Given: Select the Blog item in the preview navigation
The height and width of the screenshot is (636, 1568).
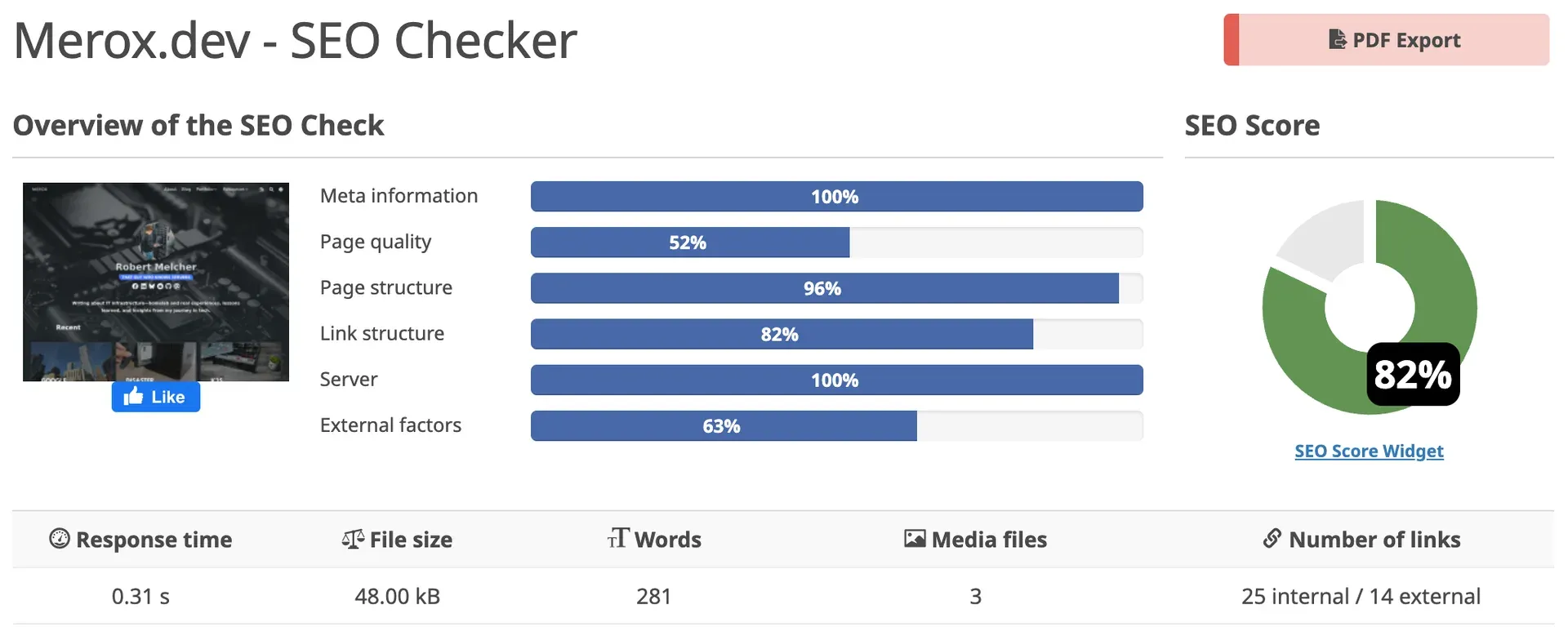Looking at the screenshot, I should coord(186,189).
